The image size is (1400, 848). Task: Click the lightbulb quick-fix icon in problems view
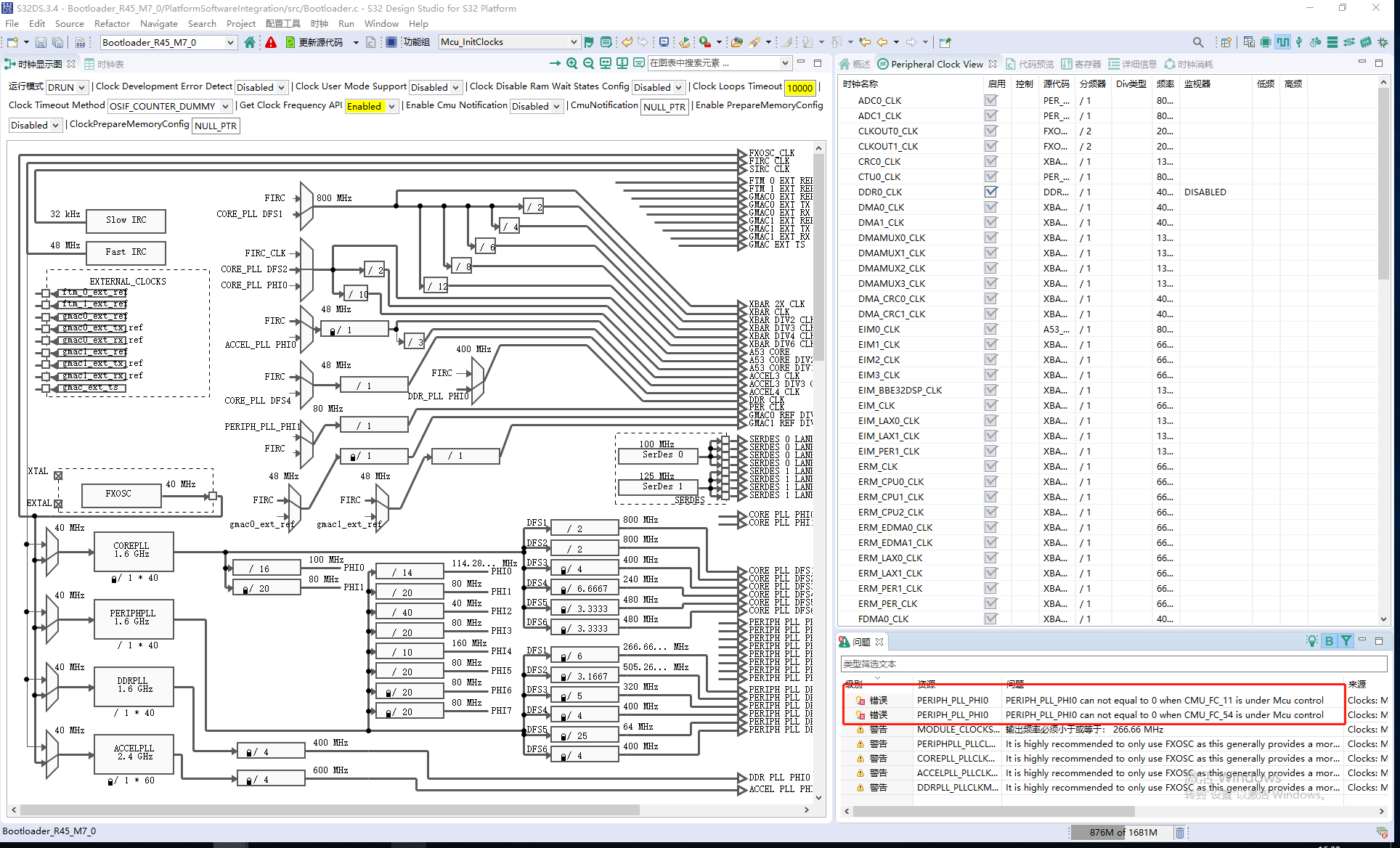tap(1312, 641)
